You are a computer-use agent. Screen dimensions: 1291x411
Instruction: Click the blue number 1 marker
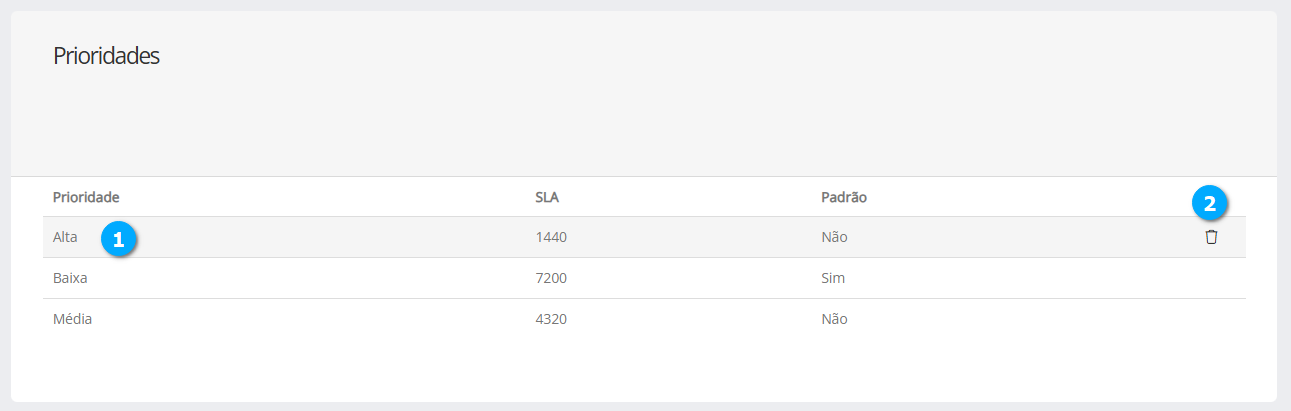119,239
